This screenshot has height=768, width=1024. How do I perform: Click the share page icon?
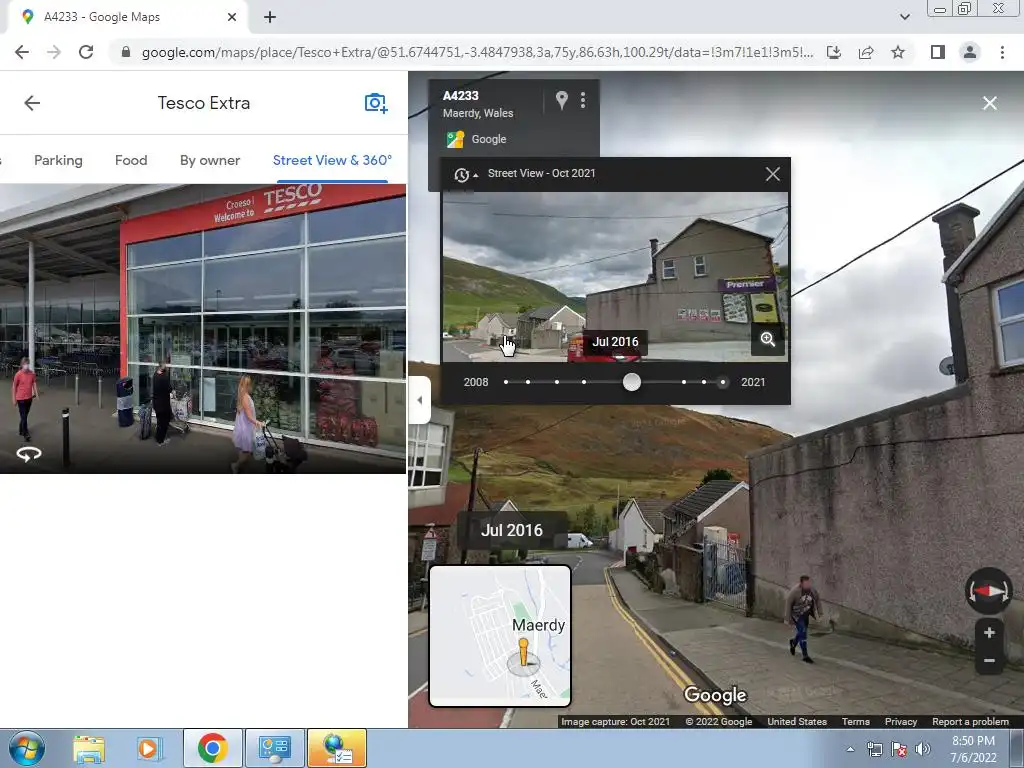point(866,52)
